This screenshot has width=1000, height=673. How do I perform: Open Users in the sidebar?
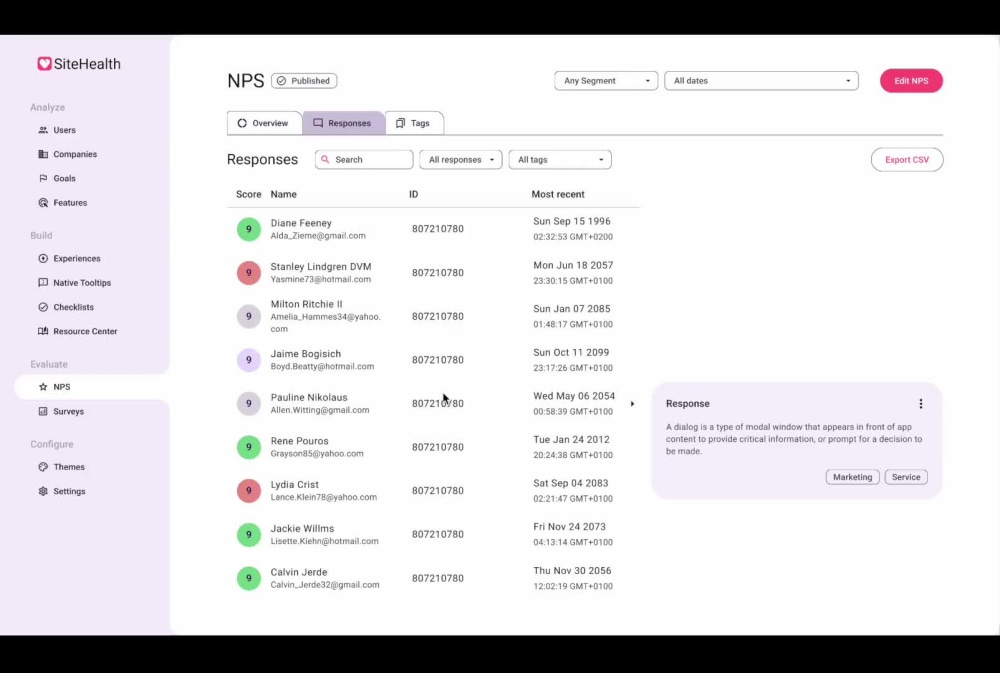(57, 129)
